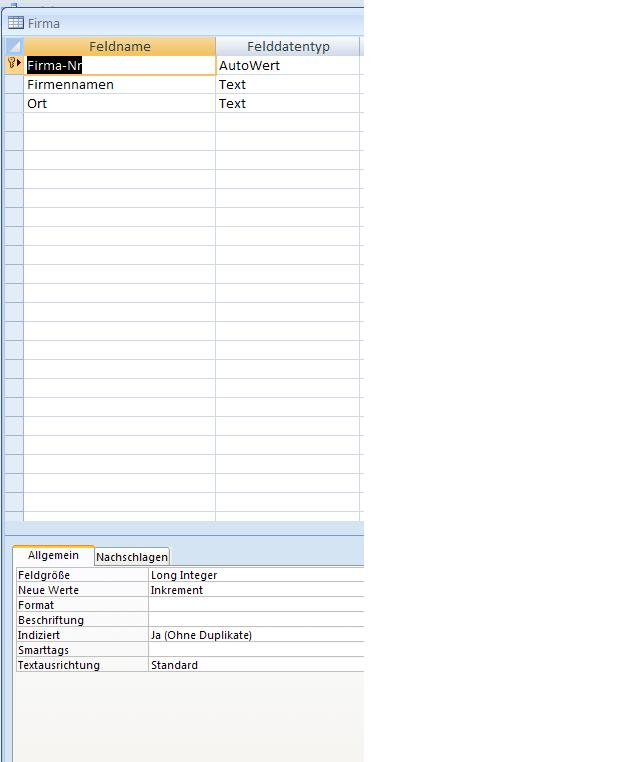640x762 pixels.
Task: Click the empty Smarttags property field
Action: click(256, 650)
